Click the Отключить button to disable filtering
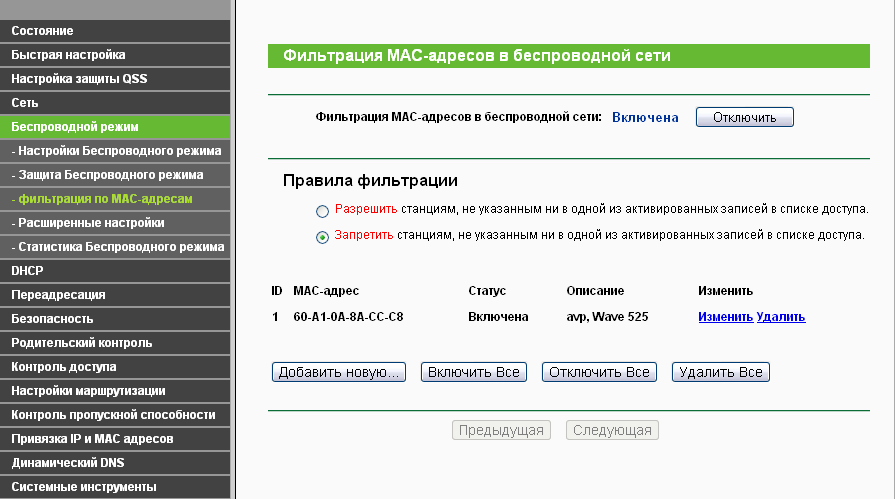This screenshot has height=499, width=895. click(744, 117)
